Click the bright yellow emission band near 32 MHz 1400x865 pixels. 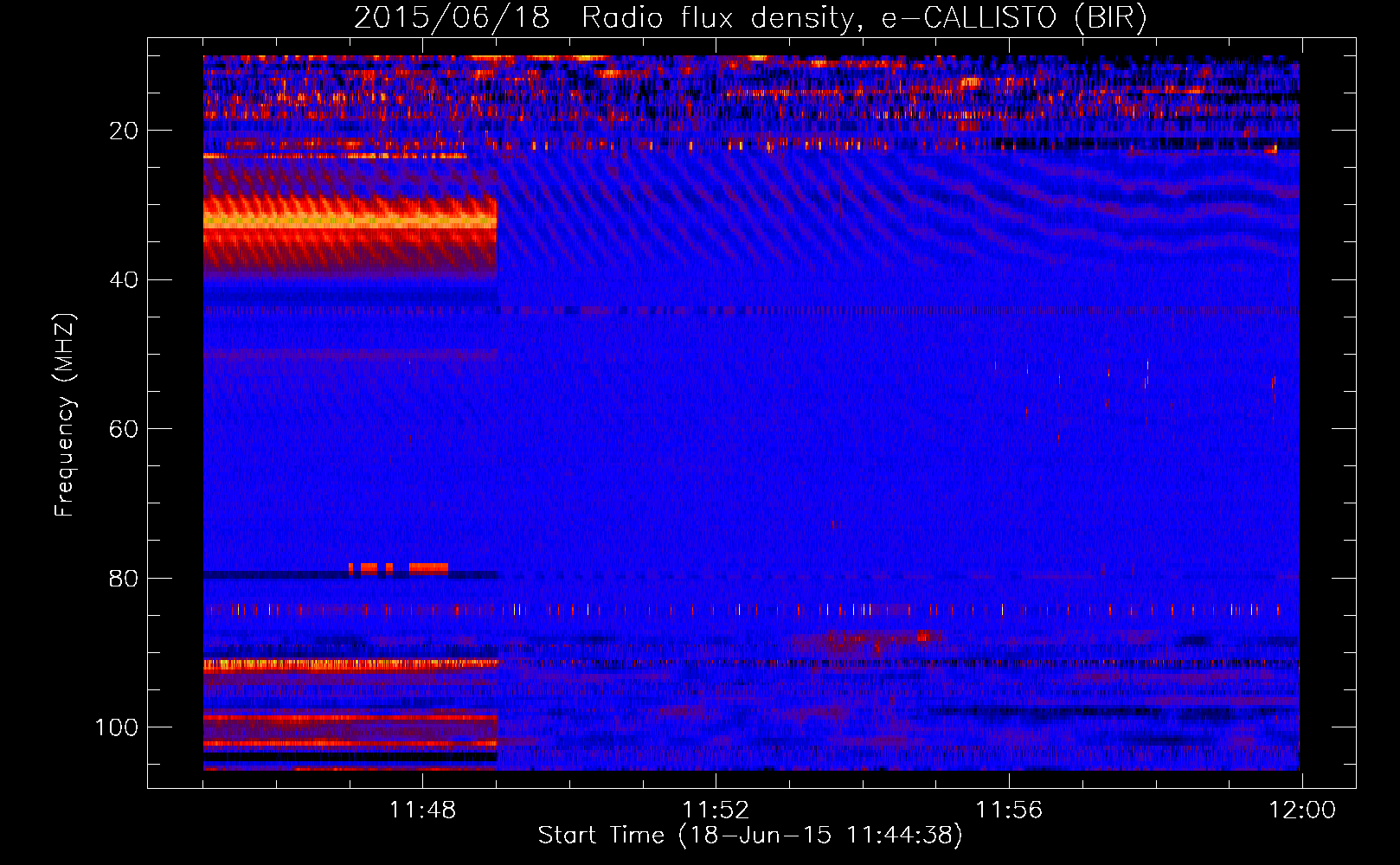coord(350,221)
